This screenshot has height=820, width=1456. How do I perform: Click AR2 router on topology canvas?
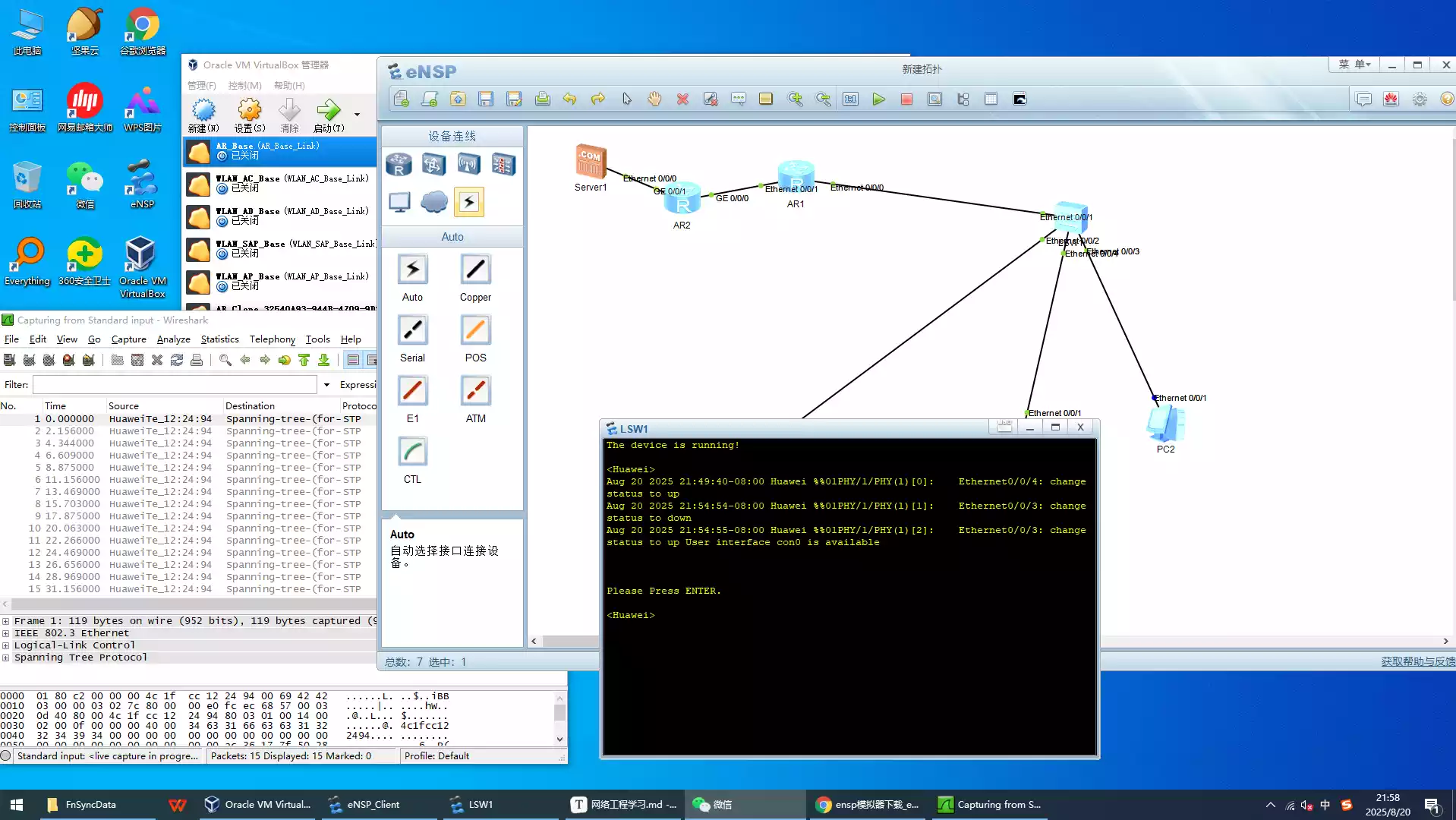click(x=682, y=199)
